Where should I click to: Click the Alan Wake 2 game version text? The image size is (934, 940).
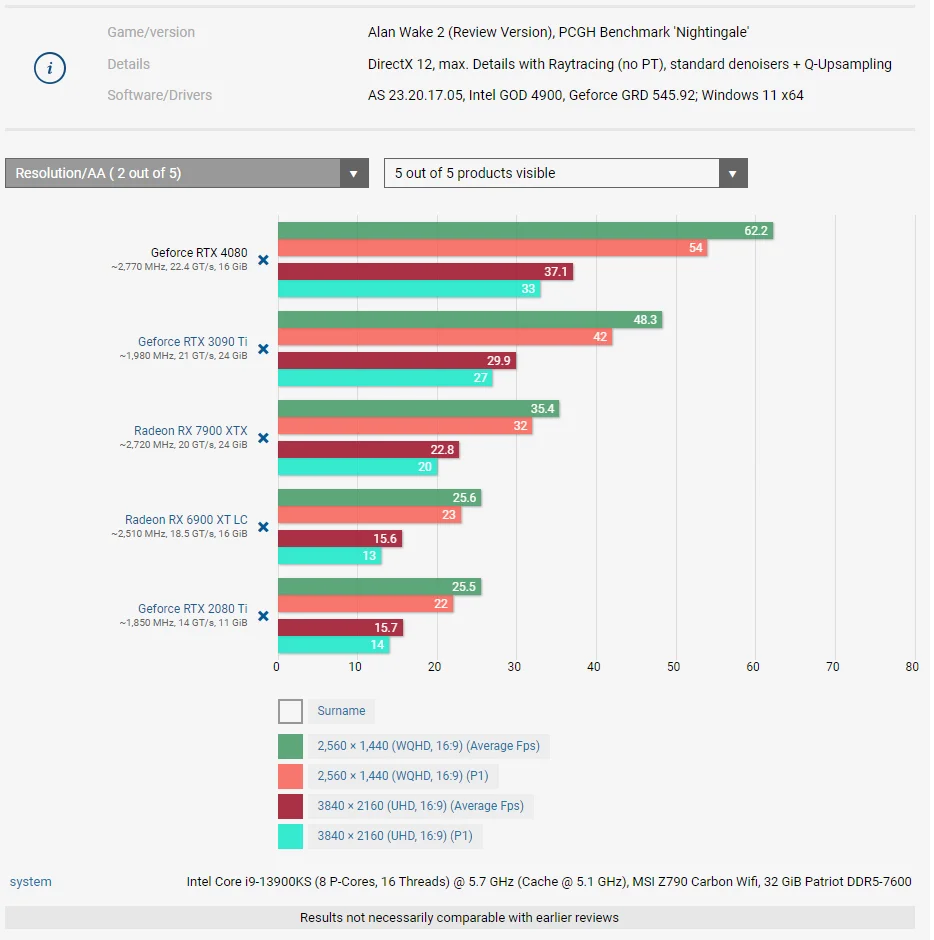(558, 32)
